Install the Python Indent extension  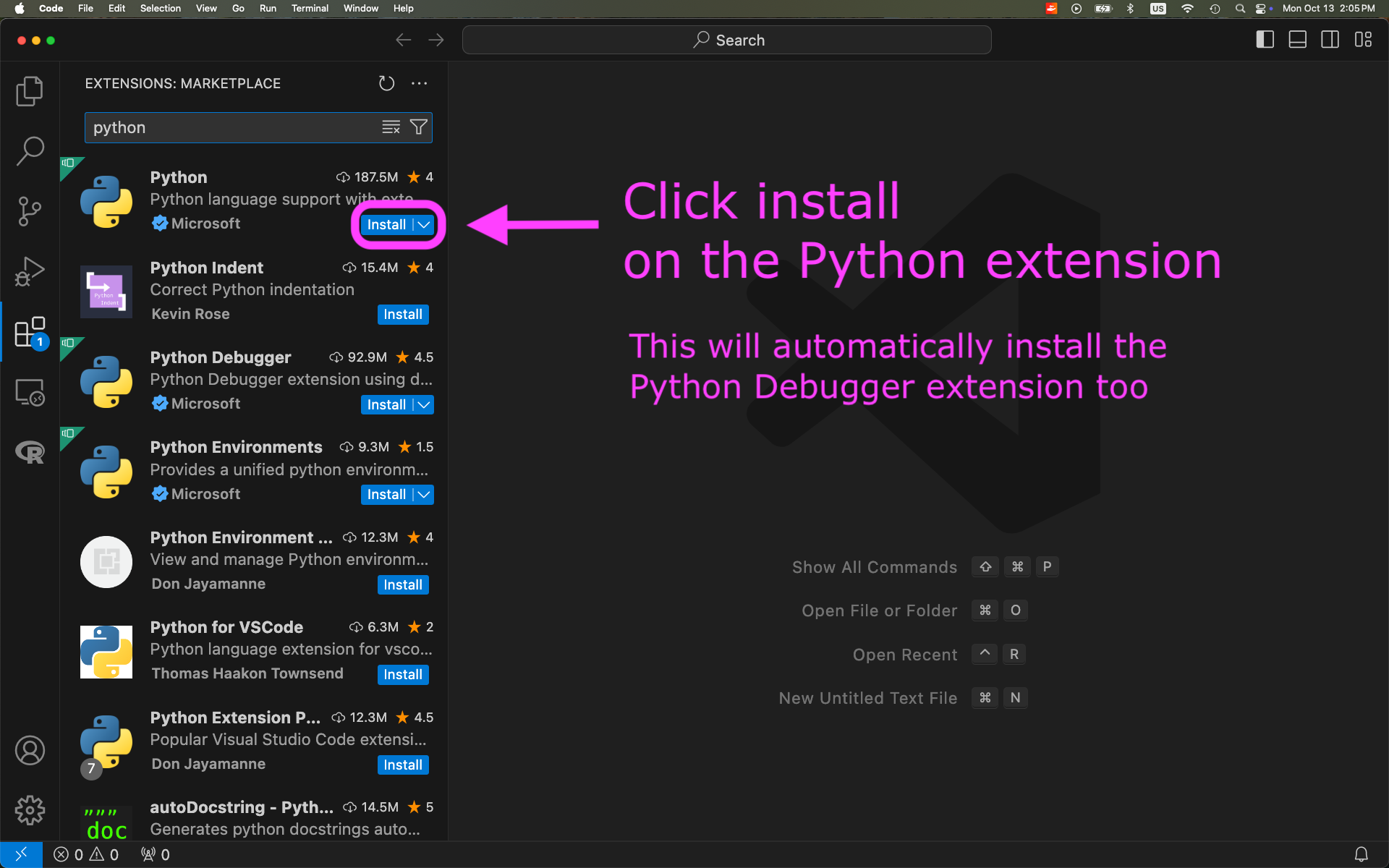(x=402, y=315)
